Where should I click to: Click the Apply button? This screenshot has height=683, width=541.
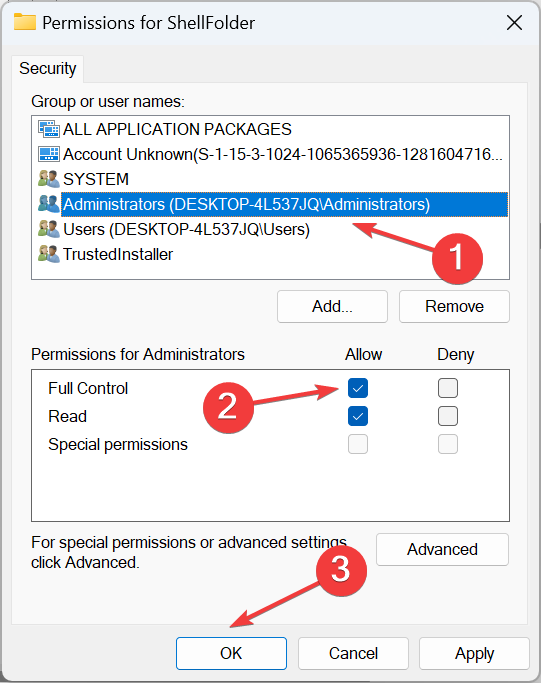[474, 653]
